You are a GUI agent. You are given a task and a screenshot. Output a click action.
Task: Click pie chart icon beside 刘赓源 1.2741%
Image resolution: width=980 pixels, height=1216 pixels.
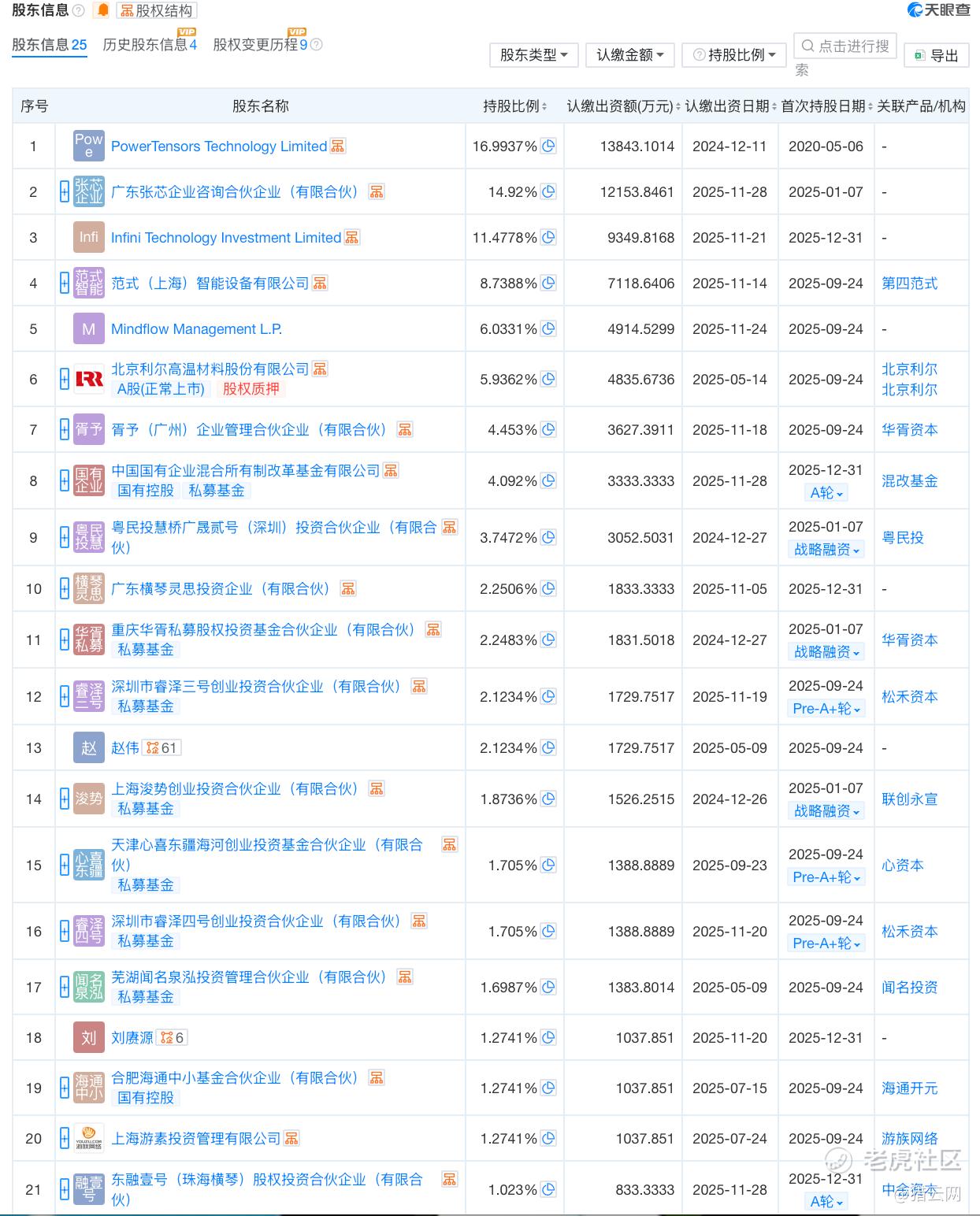pos(548,1037)
